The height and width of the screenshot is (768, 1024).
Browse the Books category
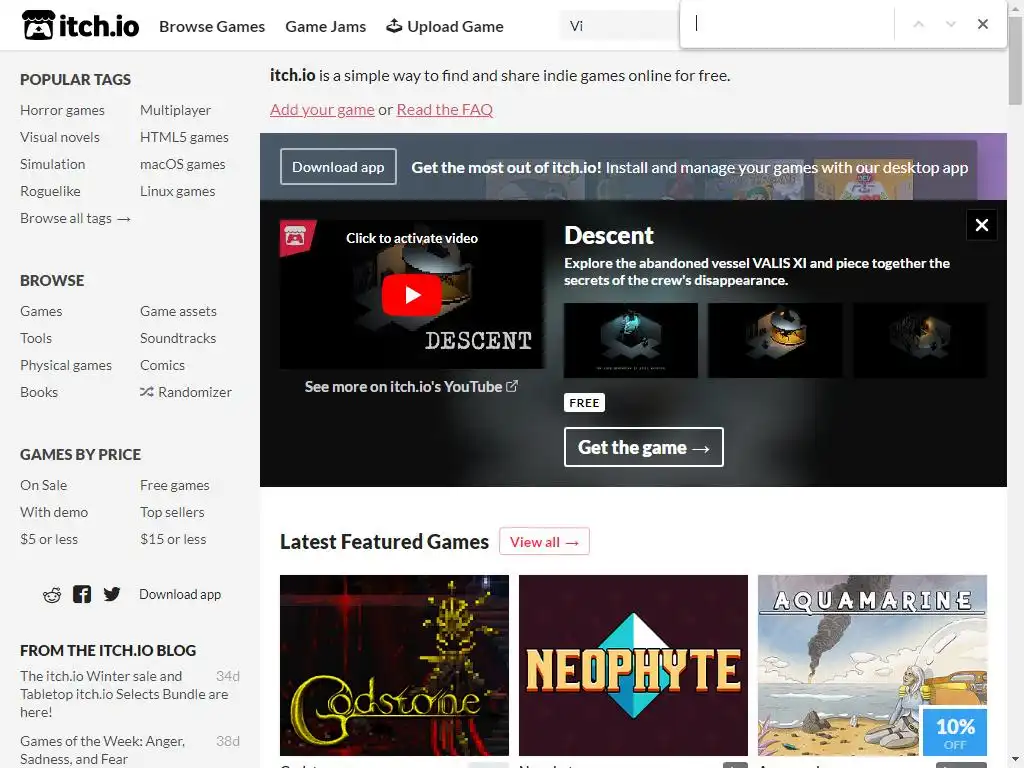pos(39,392)
